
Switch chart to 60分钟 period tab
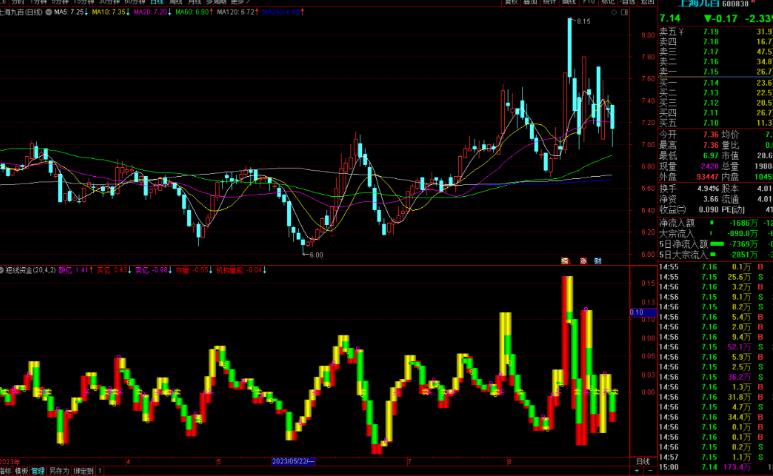[136, 2]
